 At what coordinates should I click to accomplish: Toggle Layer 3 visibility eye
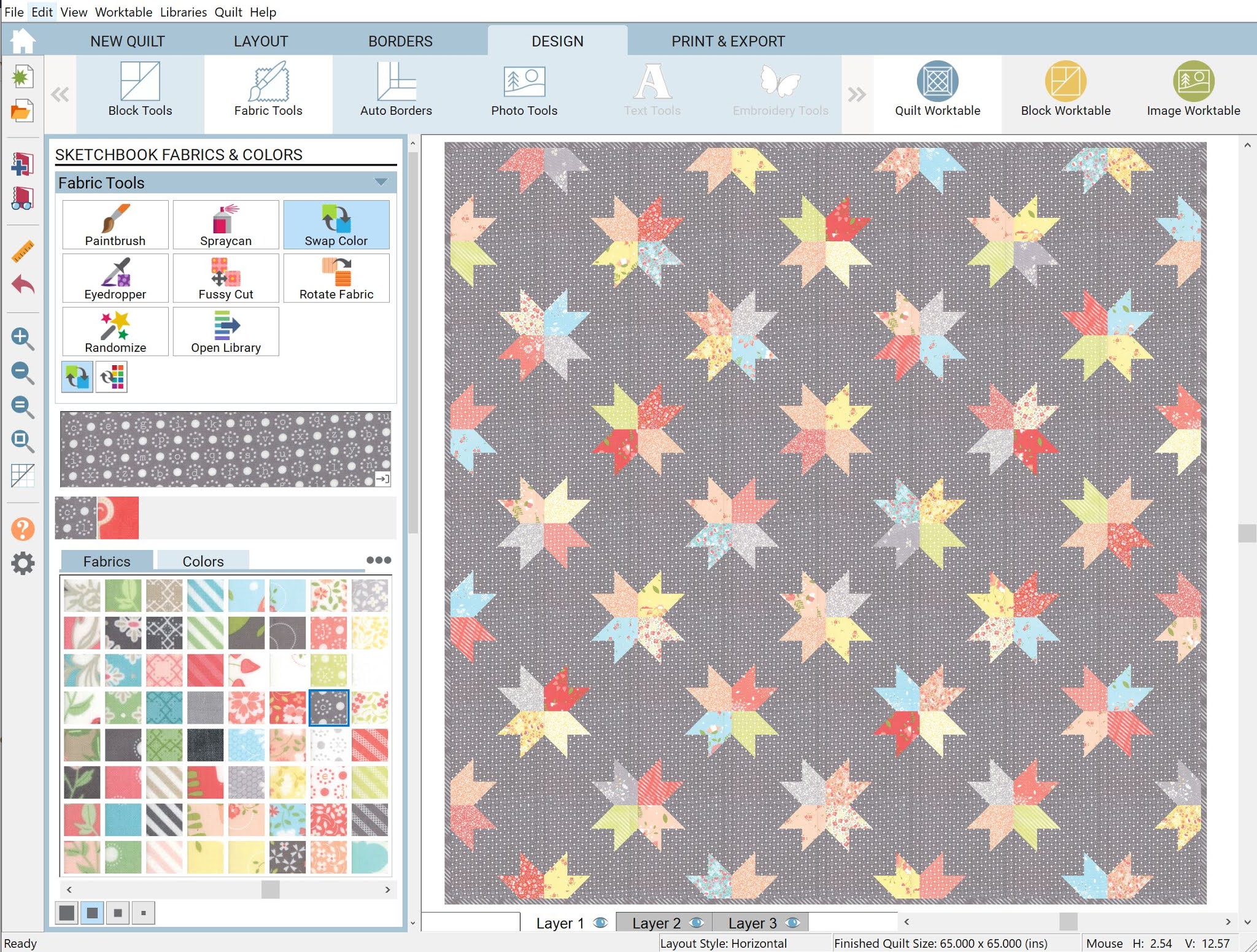792,923
